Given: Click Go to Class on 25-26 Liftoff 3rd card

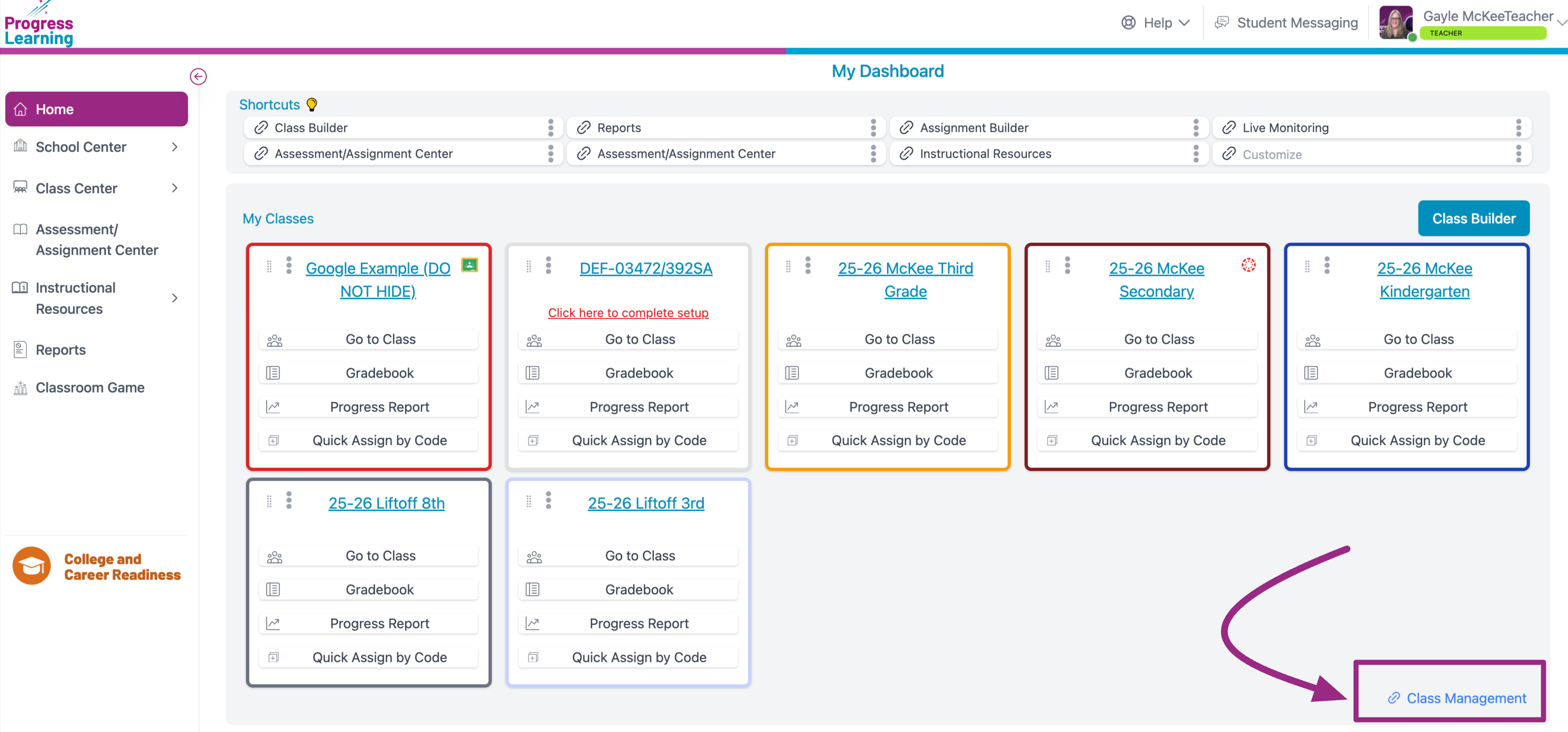Looking at the screenshot, I should [627, 555].
